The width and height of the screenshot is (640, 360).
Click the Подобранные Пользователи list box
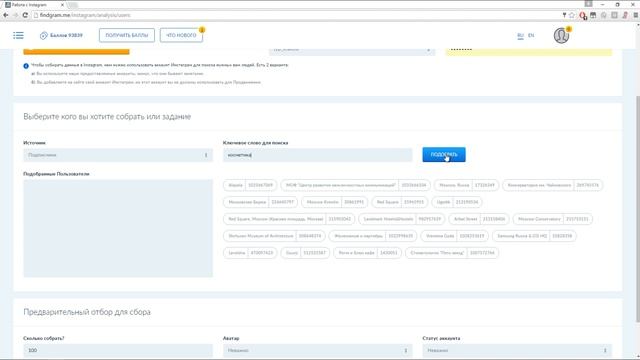click(118, 228)
